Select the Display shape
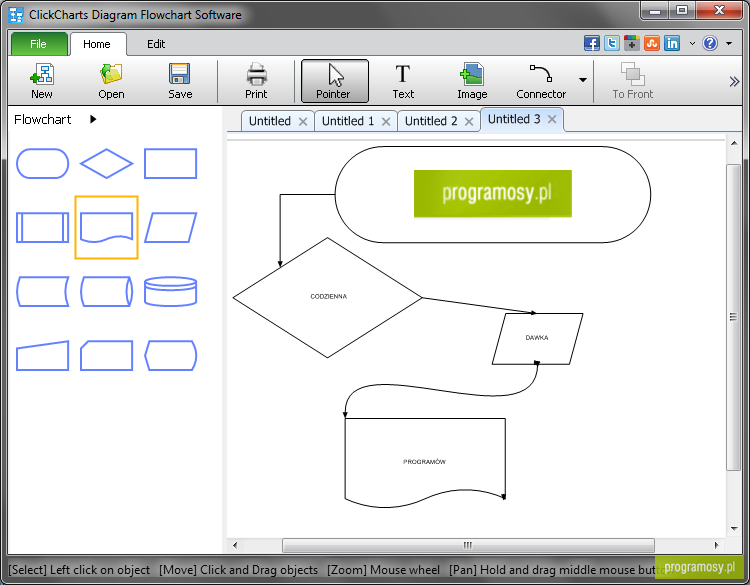 [170, 355]
